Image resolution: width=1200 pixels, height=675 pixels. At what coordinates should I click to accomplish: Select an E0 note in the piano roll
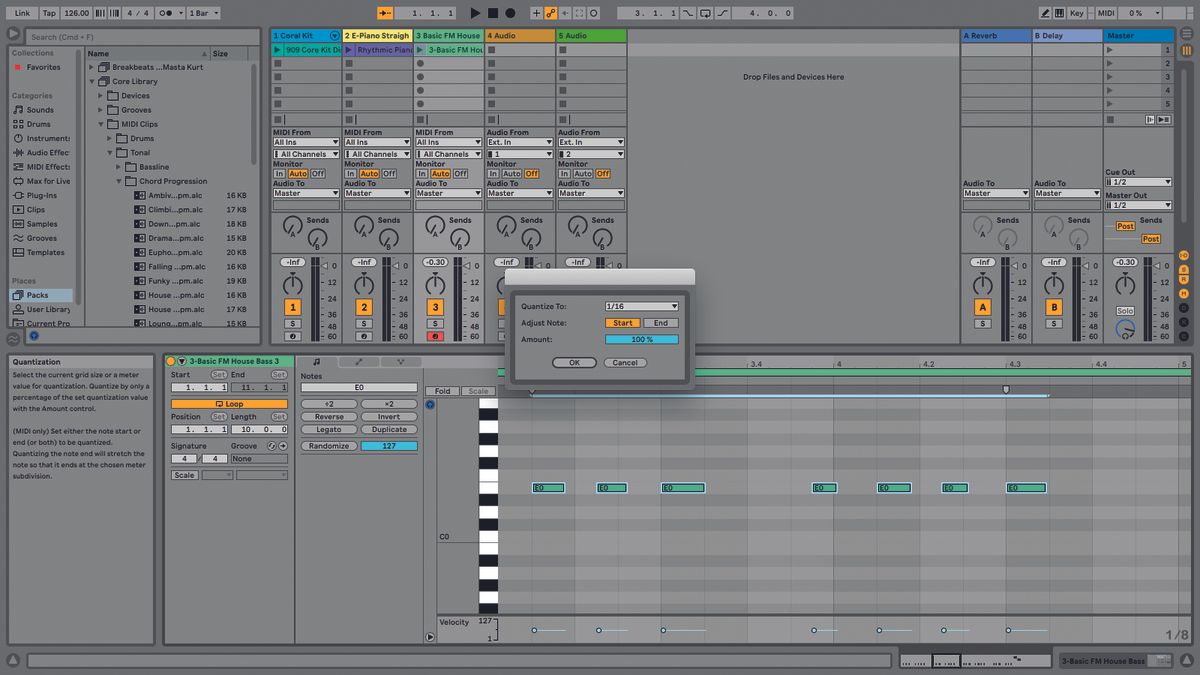548,487
